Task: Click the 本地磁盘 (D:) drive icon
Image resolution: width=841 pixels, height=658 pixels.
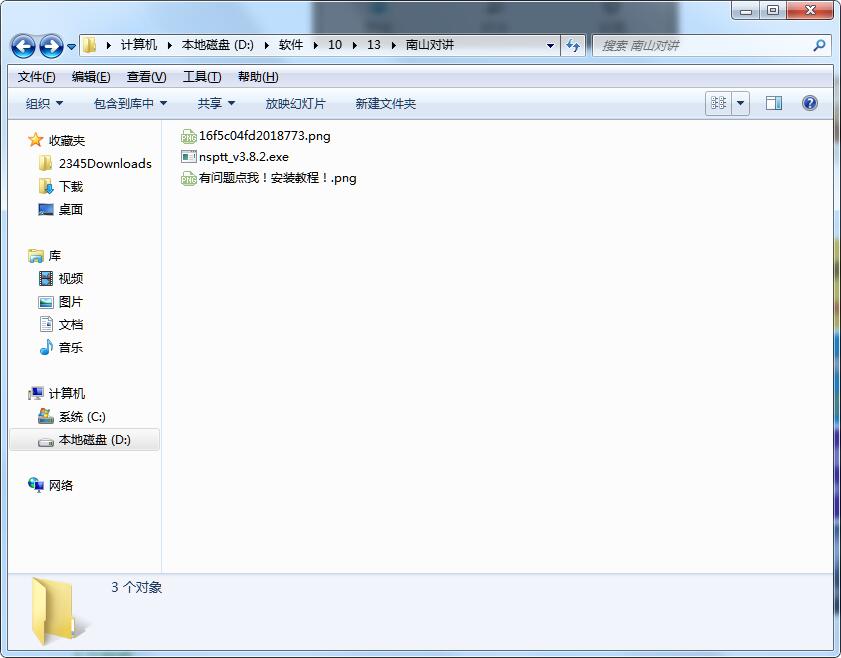Action: coord(46,441)
